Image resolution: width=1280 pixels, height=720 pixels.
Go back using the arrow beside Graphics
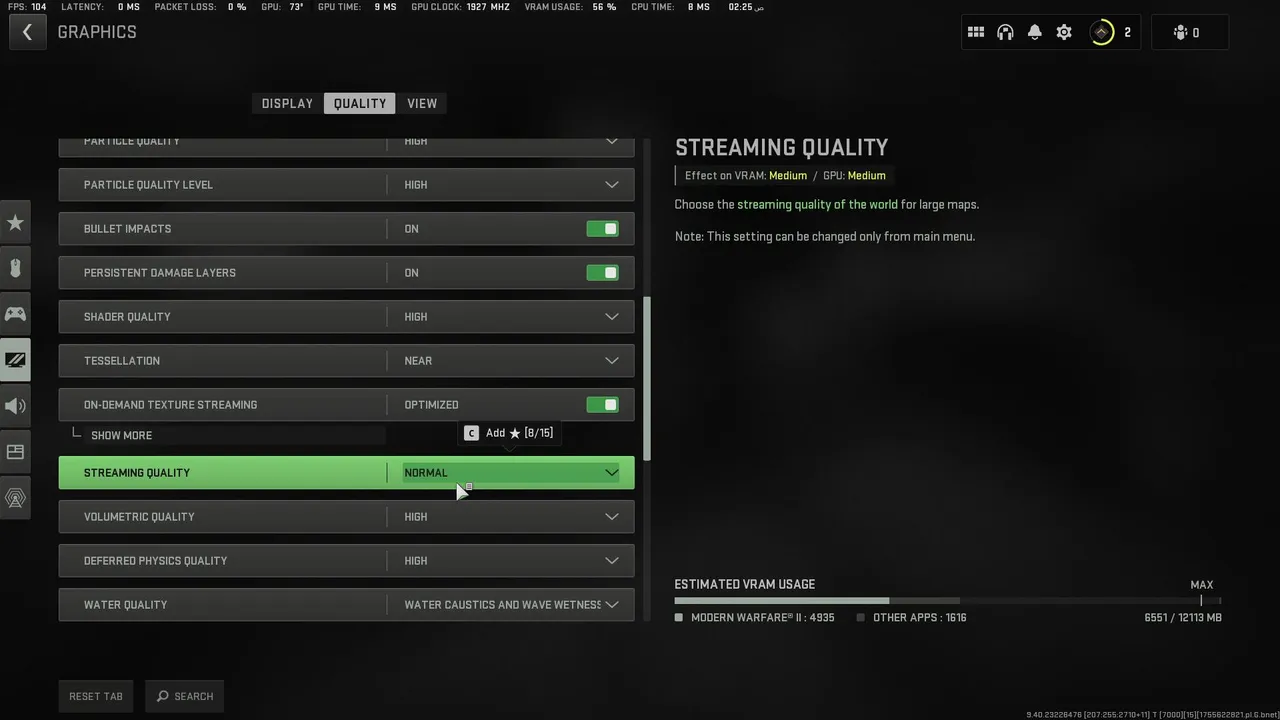27,32
